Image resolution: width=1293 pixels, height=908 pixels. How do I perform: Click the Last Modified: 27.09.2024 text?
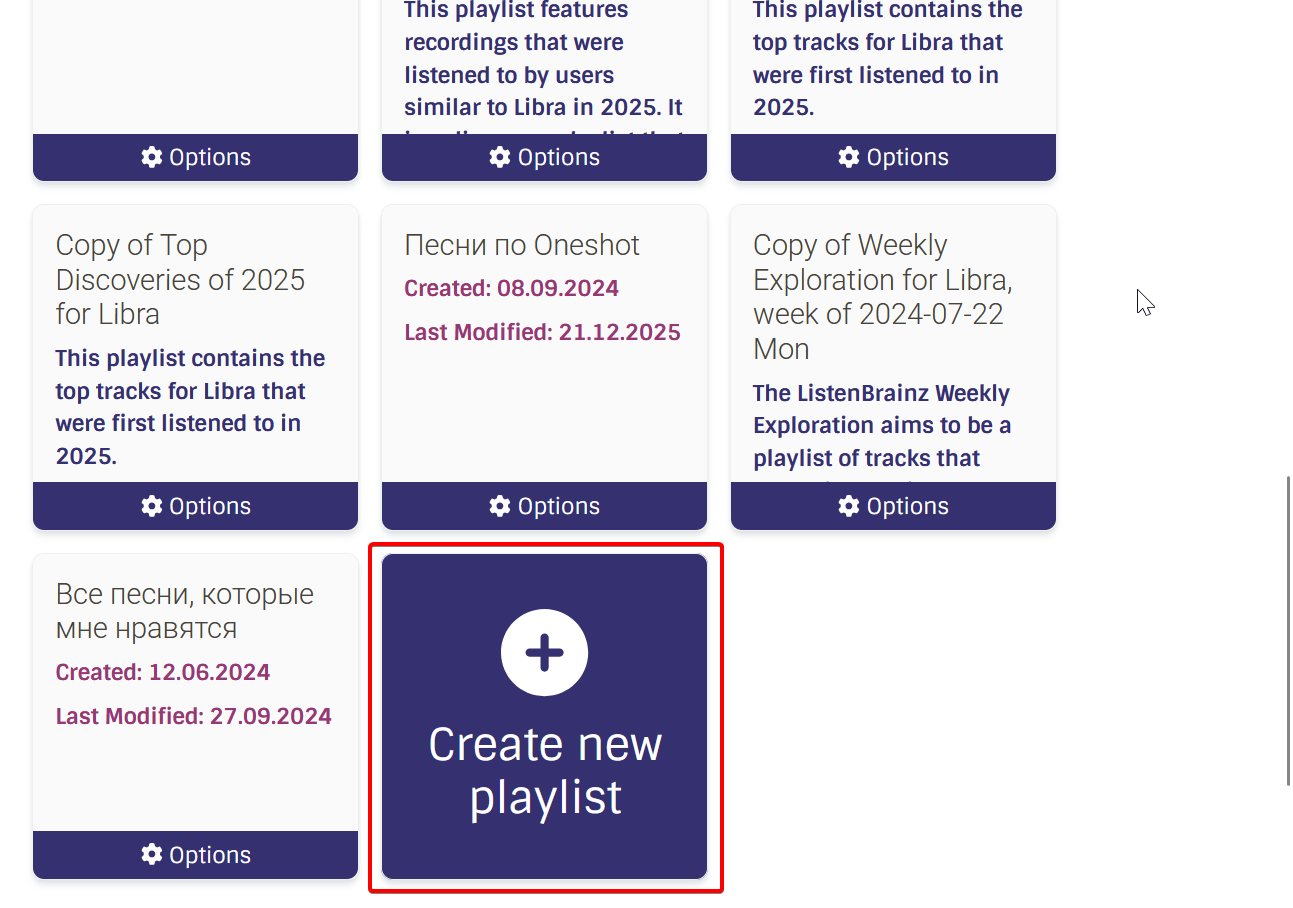(x=193, y=716)
